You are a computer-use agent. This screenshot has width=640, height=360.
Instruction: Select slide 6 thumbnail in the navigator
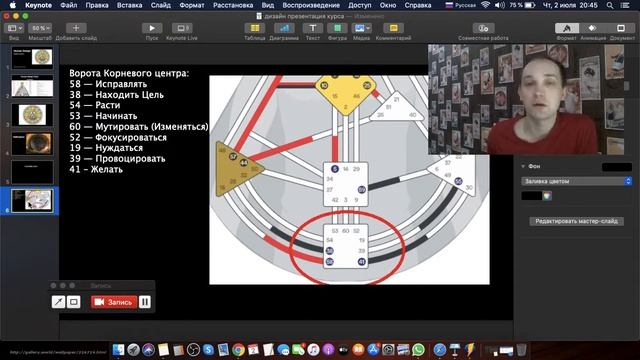[32, 200]
